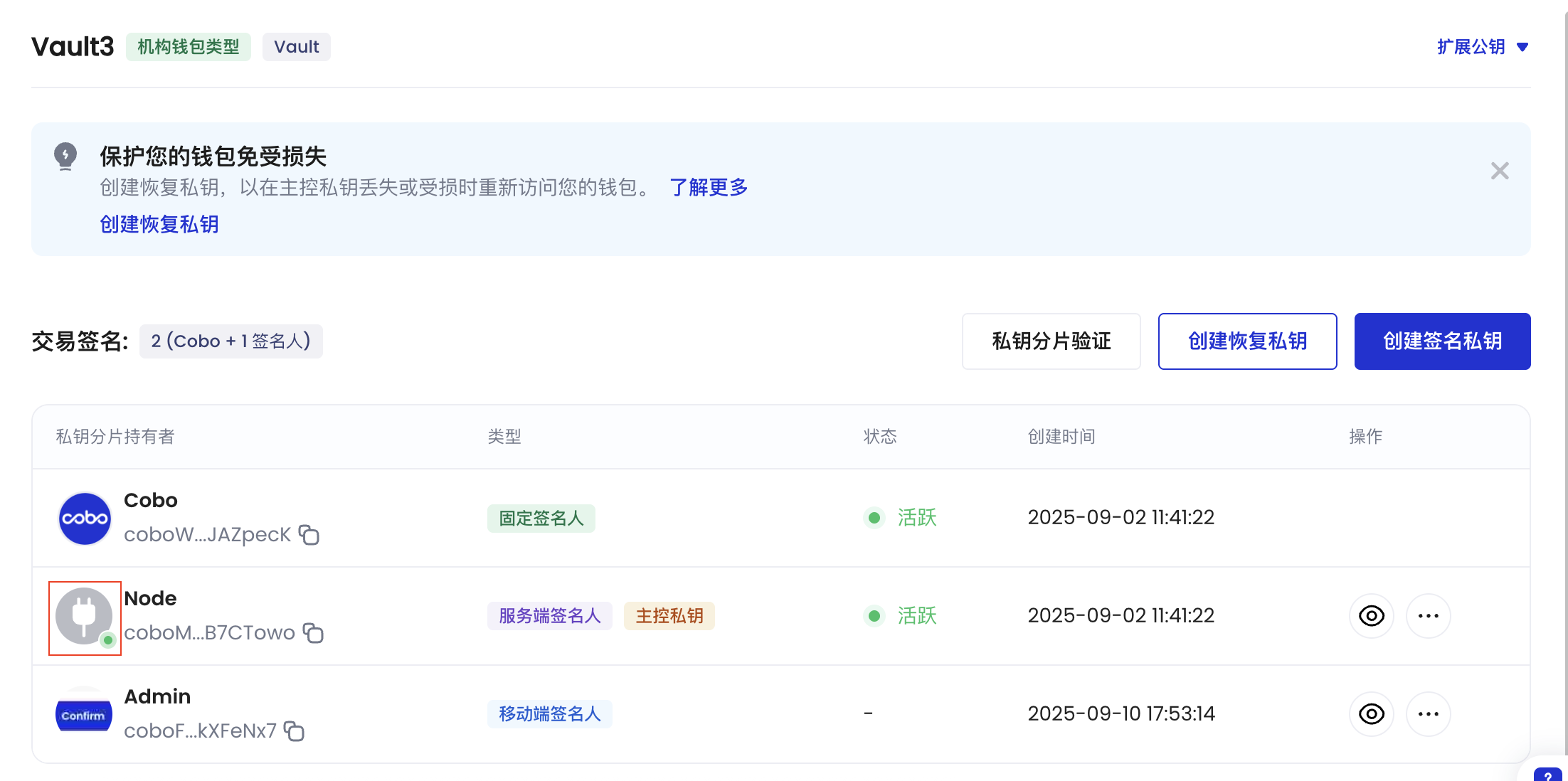Image resolution: width=1568 pixels, height=781 pixels.
Task: Click the 机构钱包类型 badge next to Vault3
Action: pyautogui.click(x=188, y=46)
